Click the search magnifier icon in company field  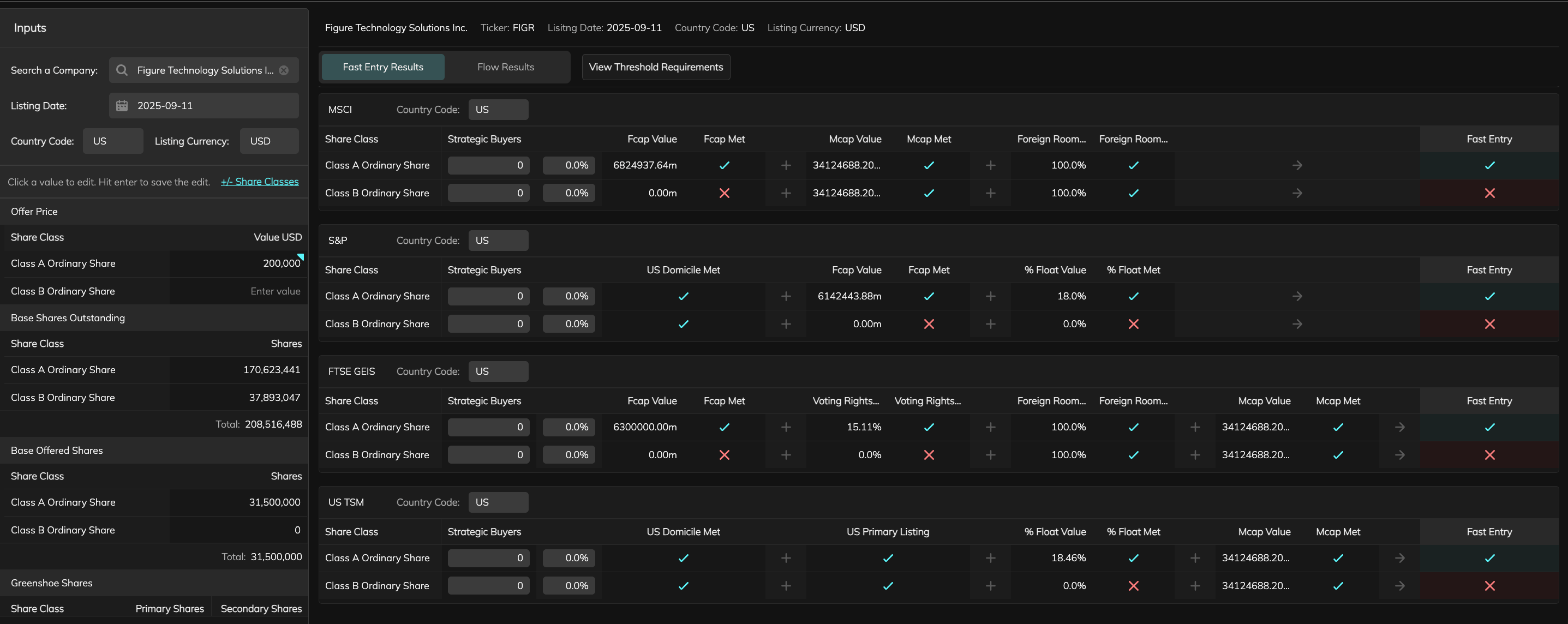(122, 70)
